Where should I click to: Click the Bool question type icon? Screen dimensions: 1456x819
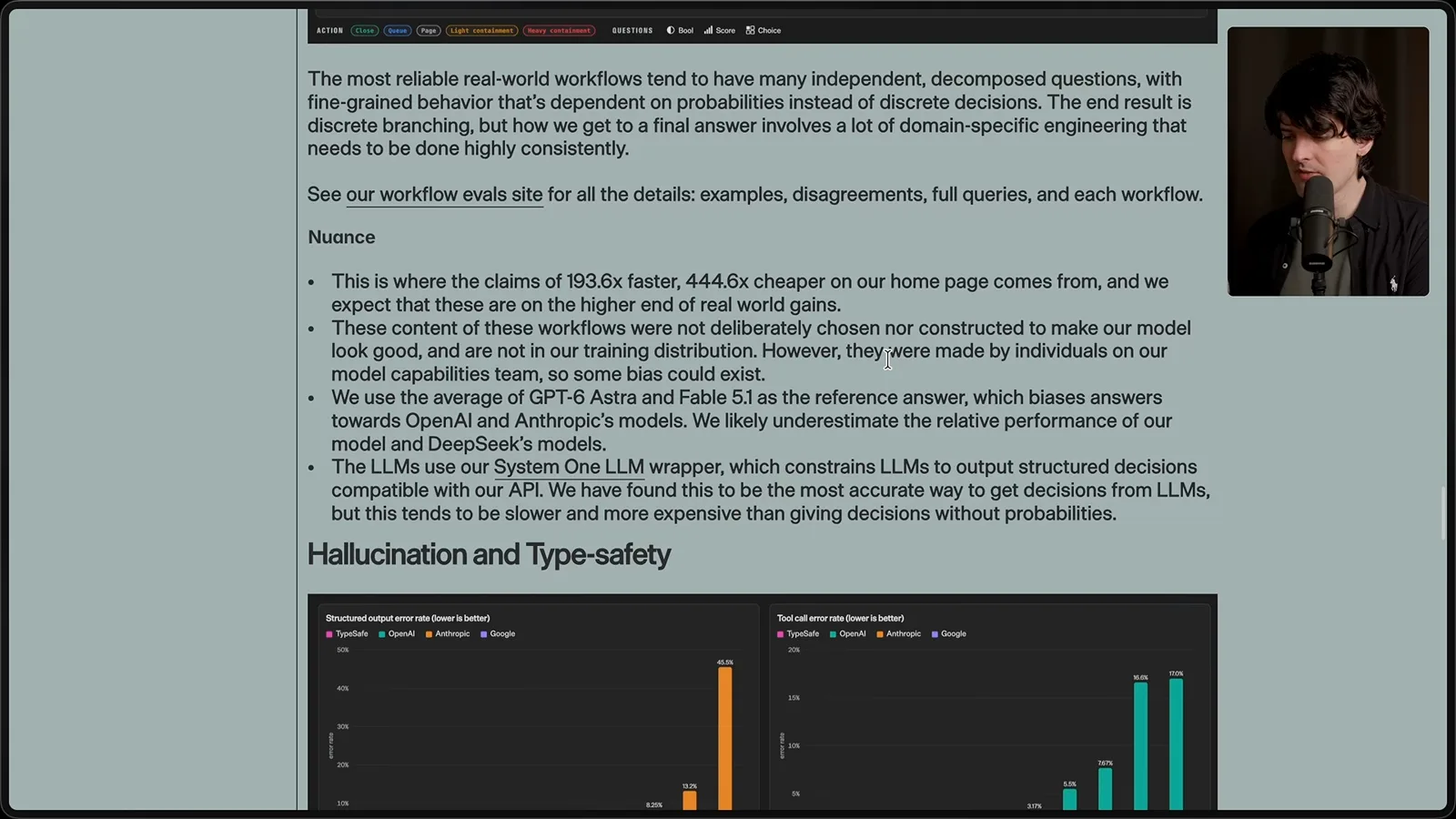pos(671,30)
